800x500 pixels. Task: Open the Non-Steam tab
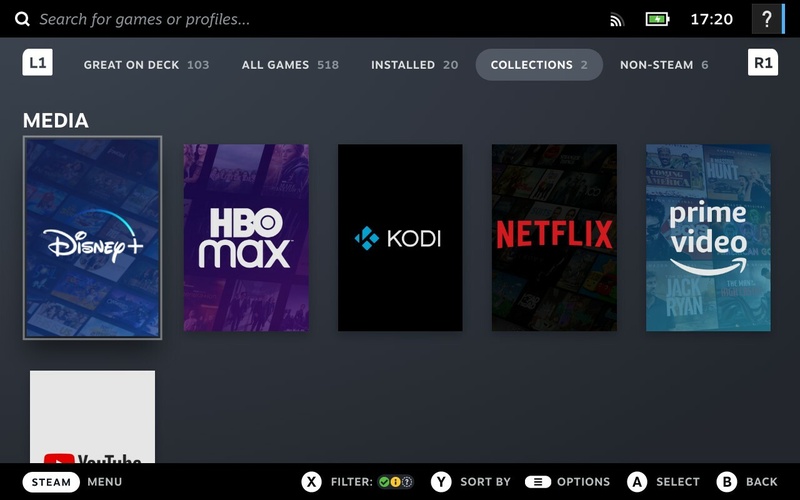(x=664, y=65)
